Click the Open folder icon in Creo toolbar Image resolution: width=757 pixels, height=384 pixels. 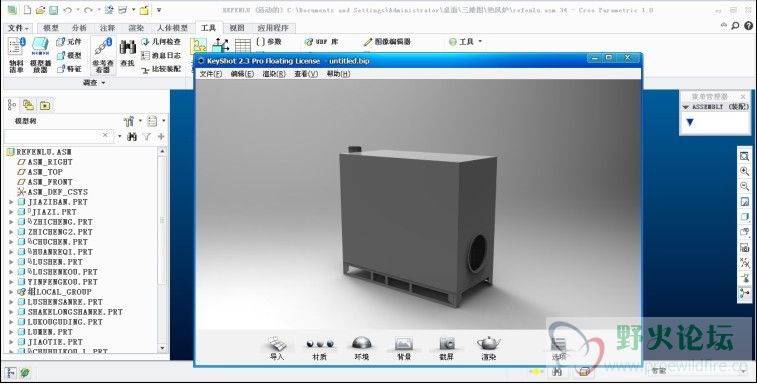tap(41, 10)
